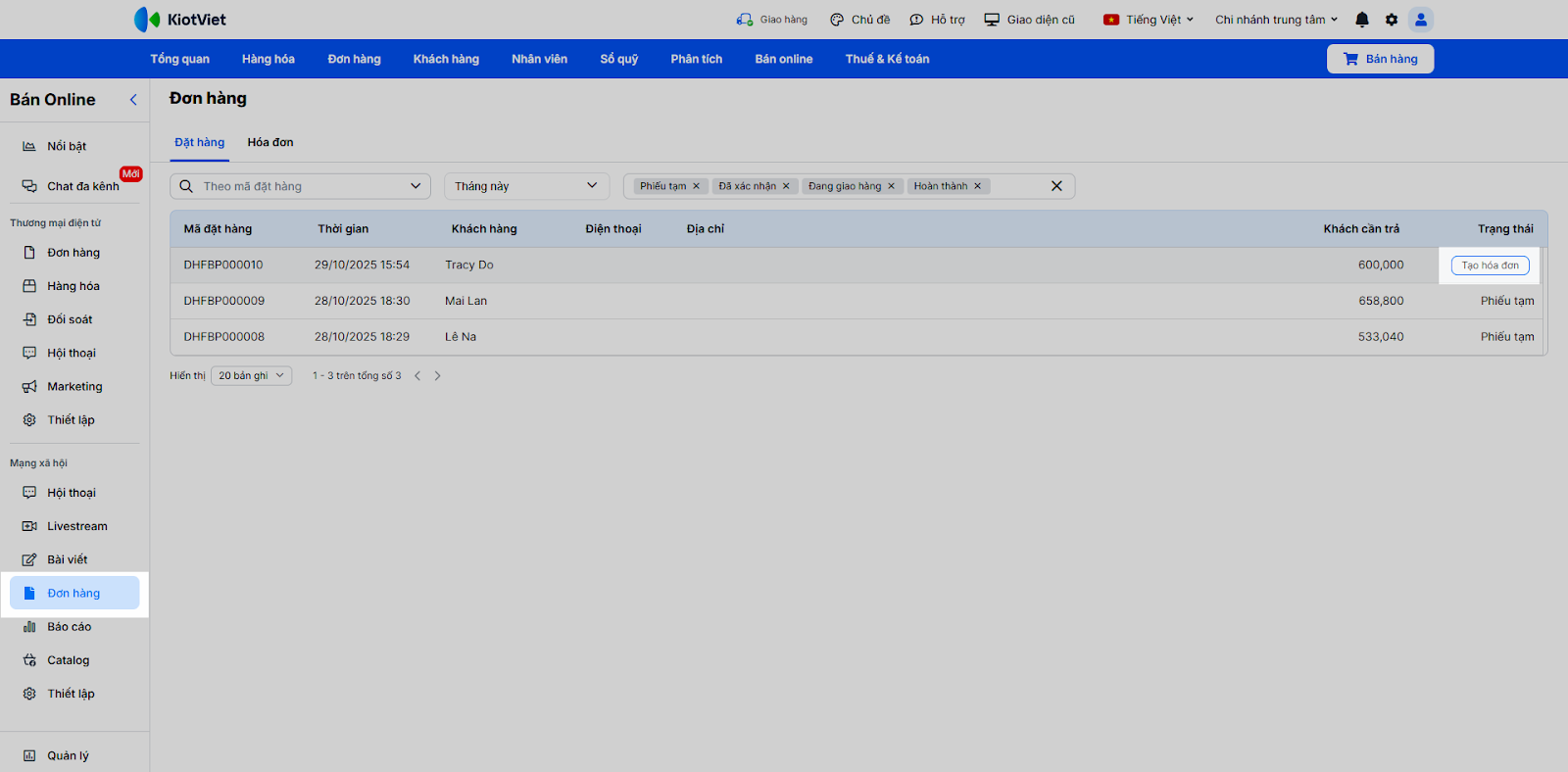The image size is (1568, 772).
Task: Open the Thuế & Kế toán menu
Action: (888, 59)
